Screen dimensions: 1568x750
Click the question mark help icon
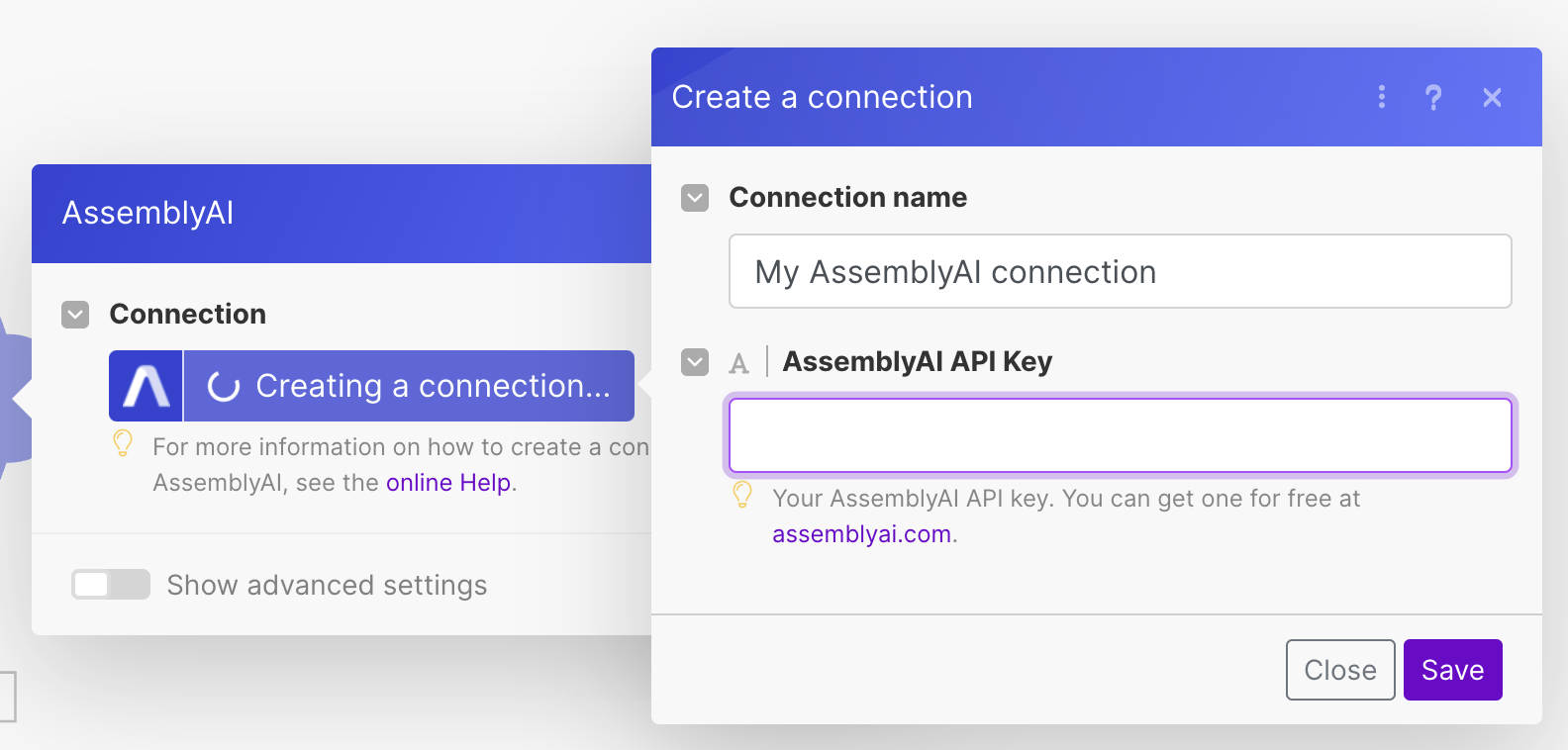[1433, 97]
